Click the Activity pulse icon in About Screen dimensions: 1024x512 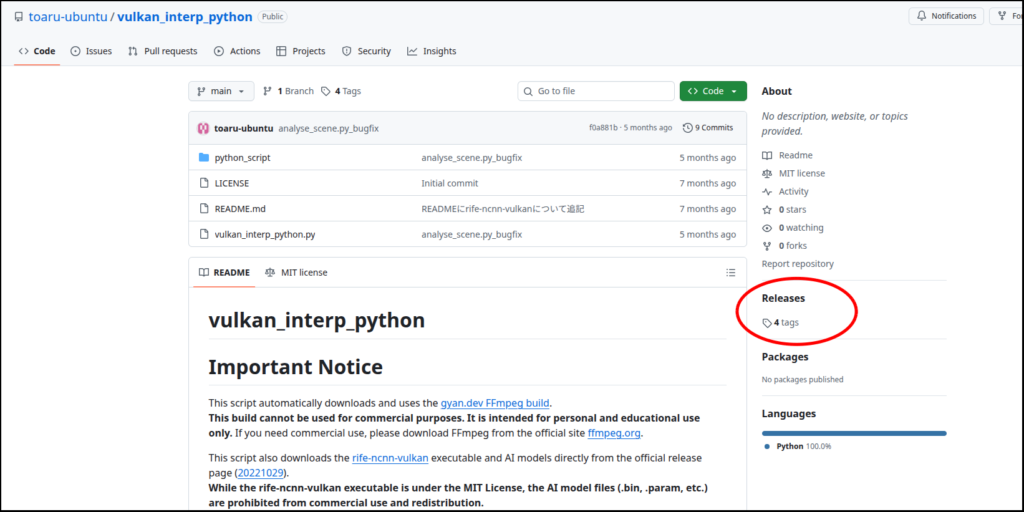click(767, 192)
